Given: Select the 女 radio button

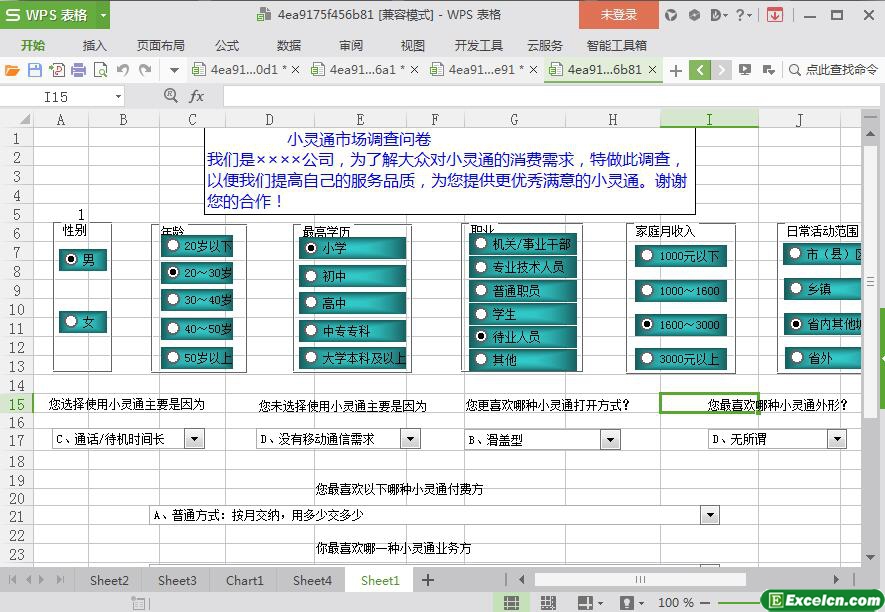Looking at the screenshot, I should (71, 322).
